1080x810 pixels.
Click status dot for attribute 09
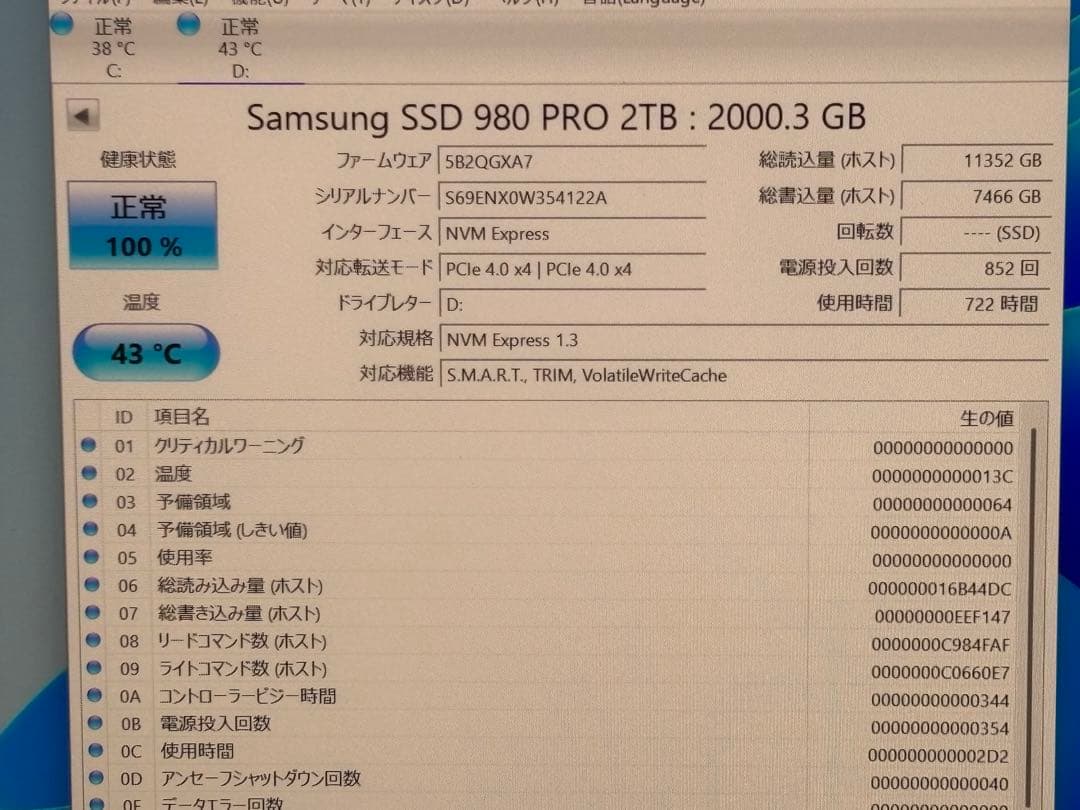[94, 667]
